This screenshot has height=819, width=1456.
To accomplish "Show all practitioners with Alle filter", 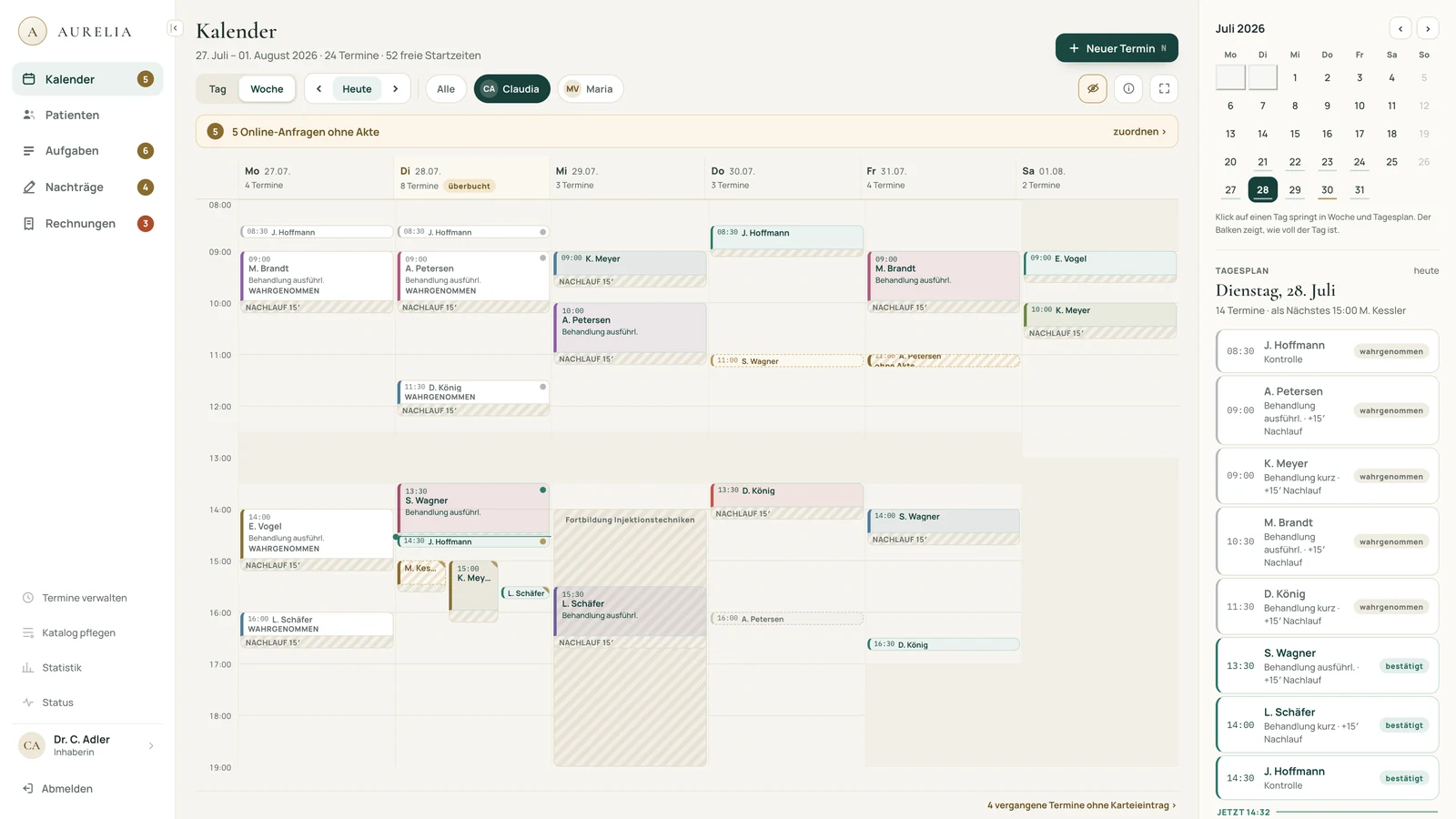I will pyautogui.click(x=446, y=89).
